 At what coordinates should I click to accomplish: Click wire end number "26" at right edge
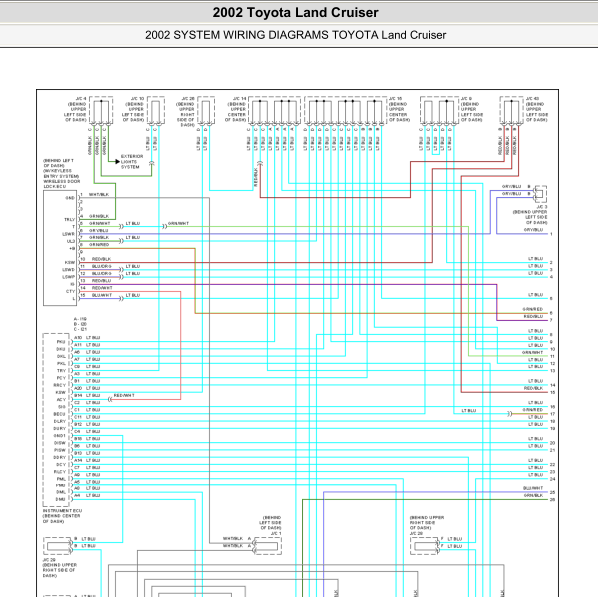click(553, 500)
